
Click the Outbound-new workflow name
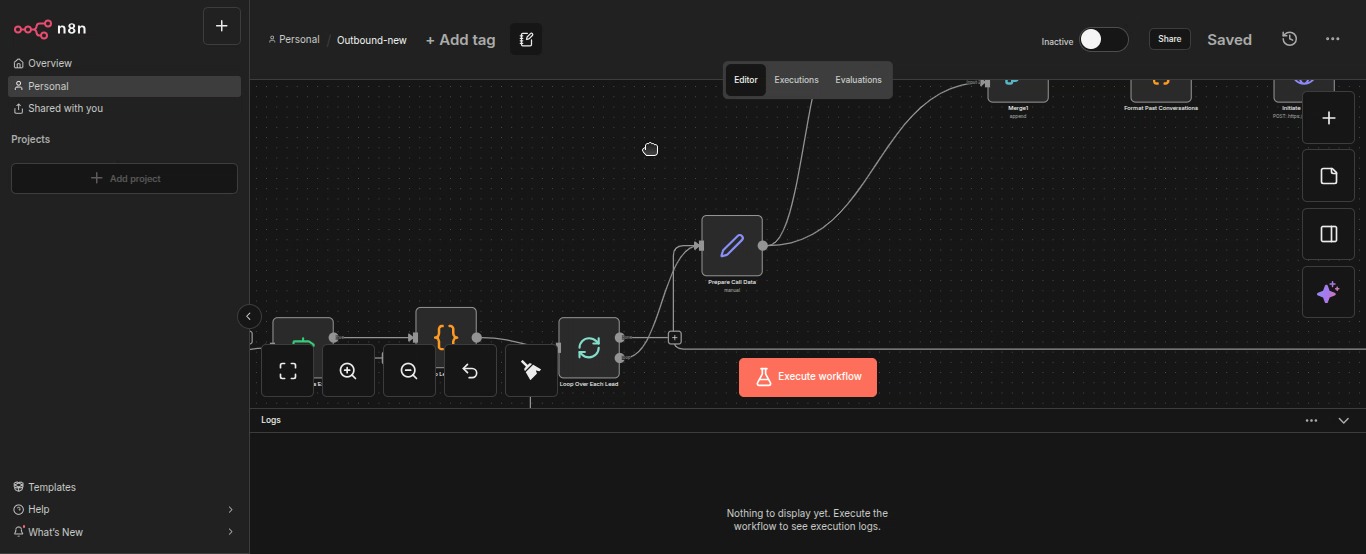pos(372,40)
